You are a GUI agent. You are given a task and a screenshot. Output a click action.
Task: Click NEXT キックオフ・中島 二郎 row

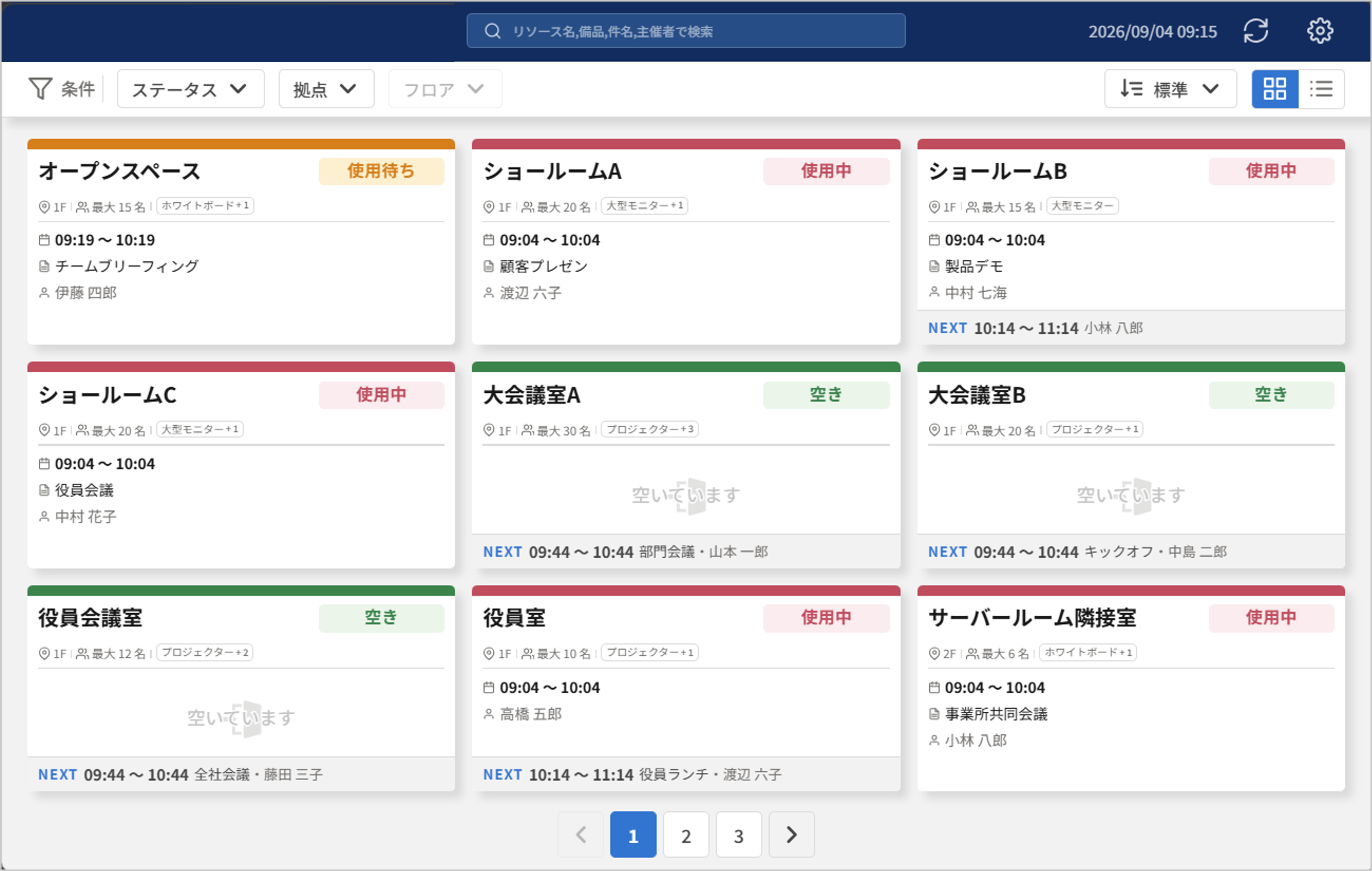click(1131, 551)
